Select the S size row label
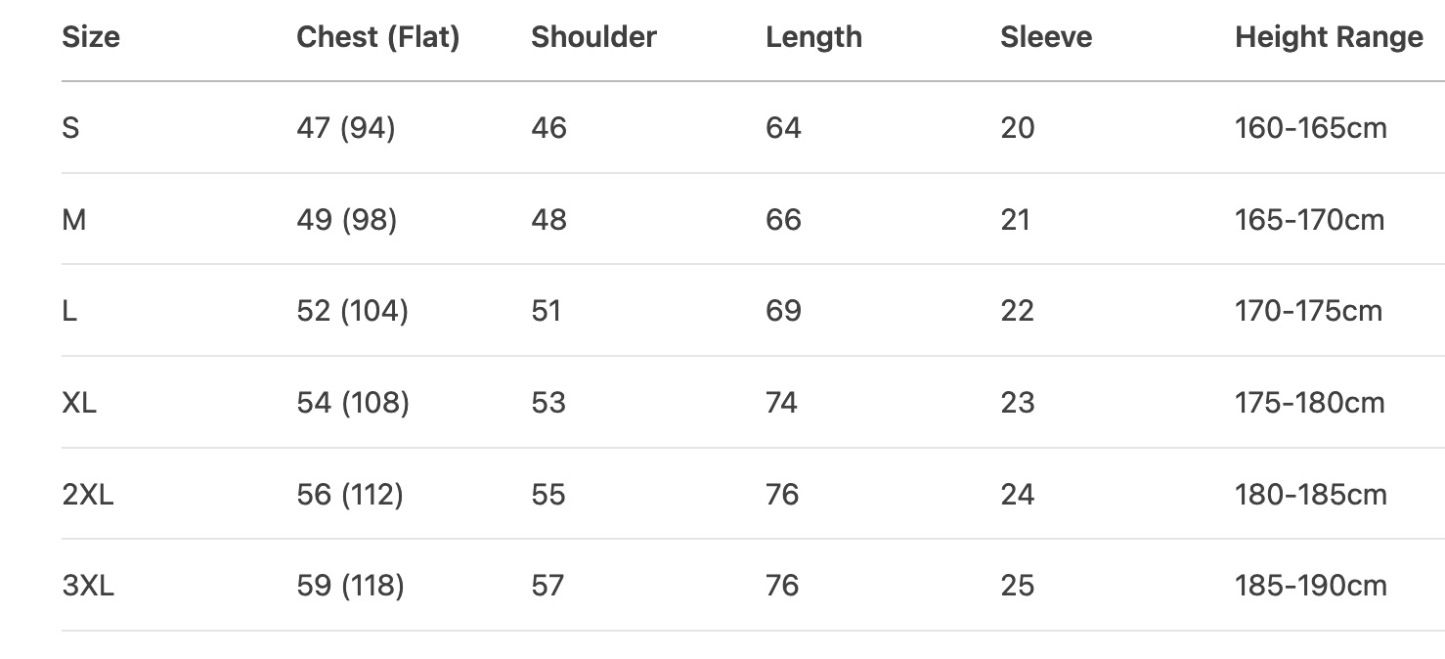The height and width of the screenshot is (659, 1445). point(71,129)
